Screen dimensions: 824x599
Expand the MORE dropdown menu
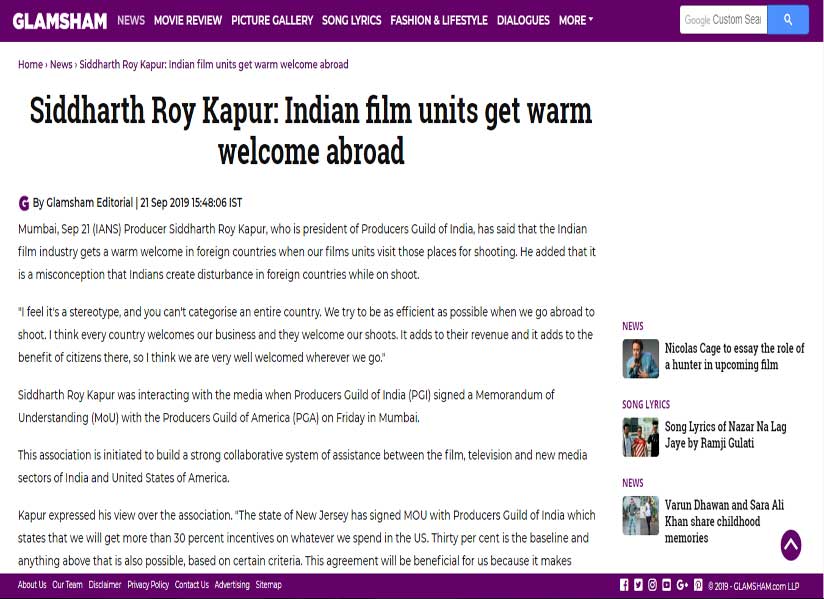pos(575,20)
